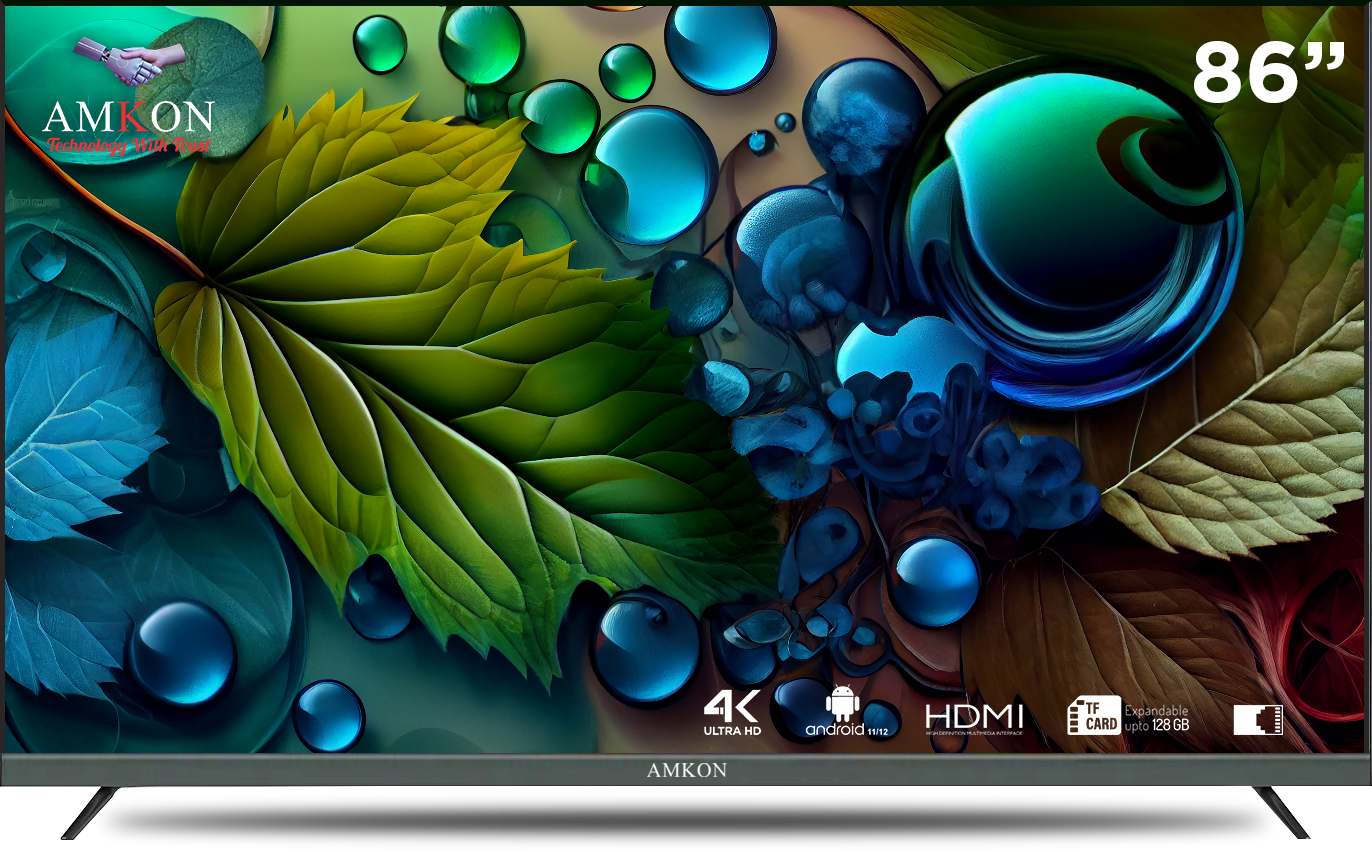The height and width of the screenshot is (852, 1372).
Task: Click the 86" screen size label
Action: [x=1267, y=72]
